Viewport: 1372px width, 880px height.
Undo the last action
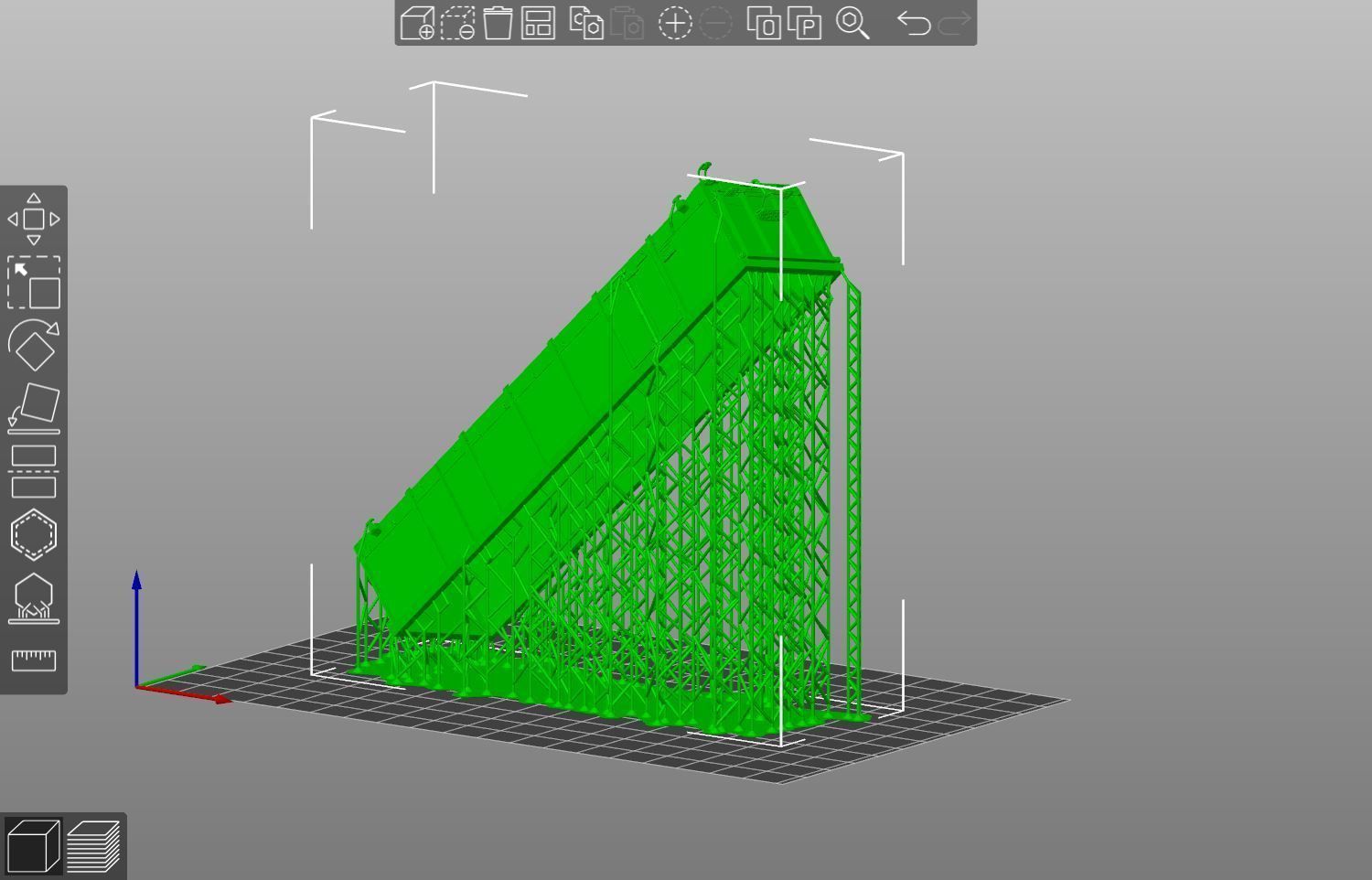(x=913, y=23)
